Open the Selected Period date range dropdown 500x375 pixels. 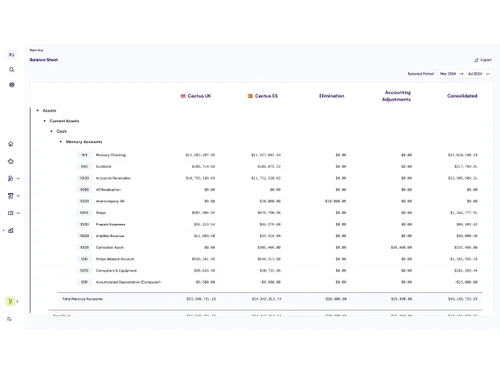point(465,74)
